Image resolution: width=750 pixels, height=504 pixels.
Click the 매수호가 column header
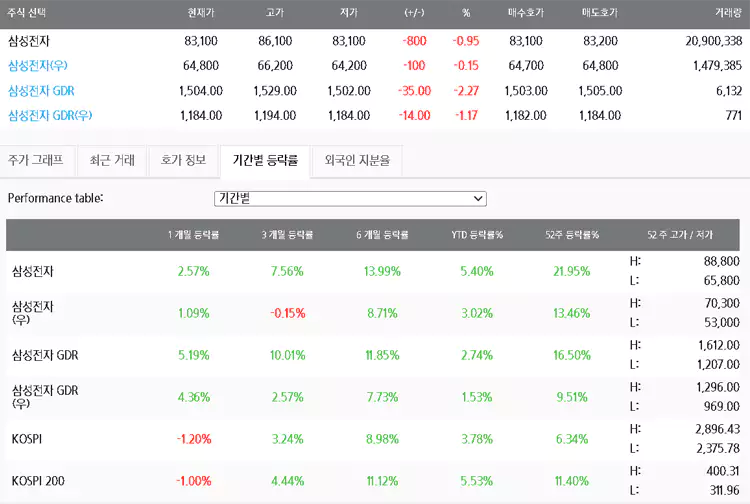tap(526, 13)
